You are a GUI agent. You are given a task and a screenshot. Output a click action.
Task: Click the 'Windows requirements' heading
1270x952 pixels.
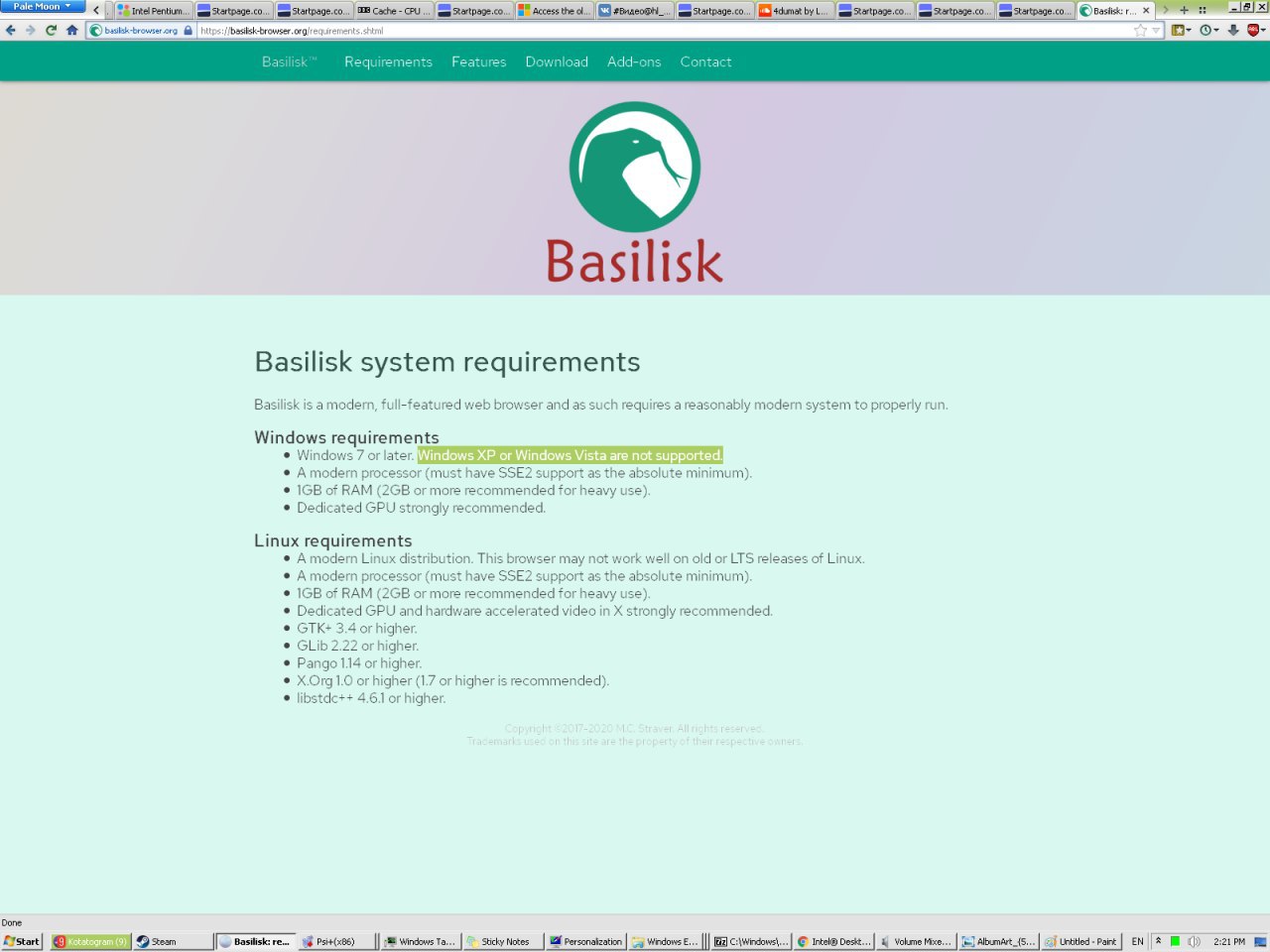(x=346, y=437)
